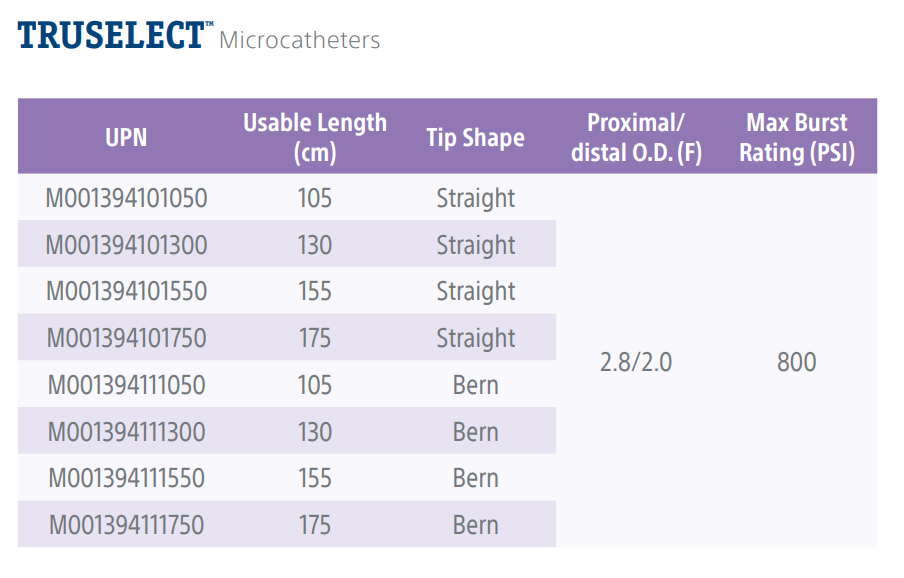Image resolution: width=904 pixels, height=578 pixels.
Task: Click UPN M001394101050 cell
Action: tap(126, 198)
